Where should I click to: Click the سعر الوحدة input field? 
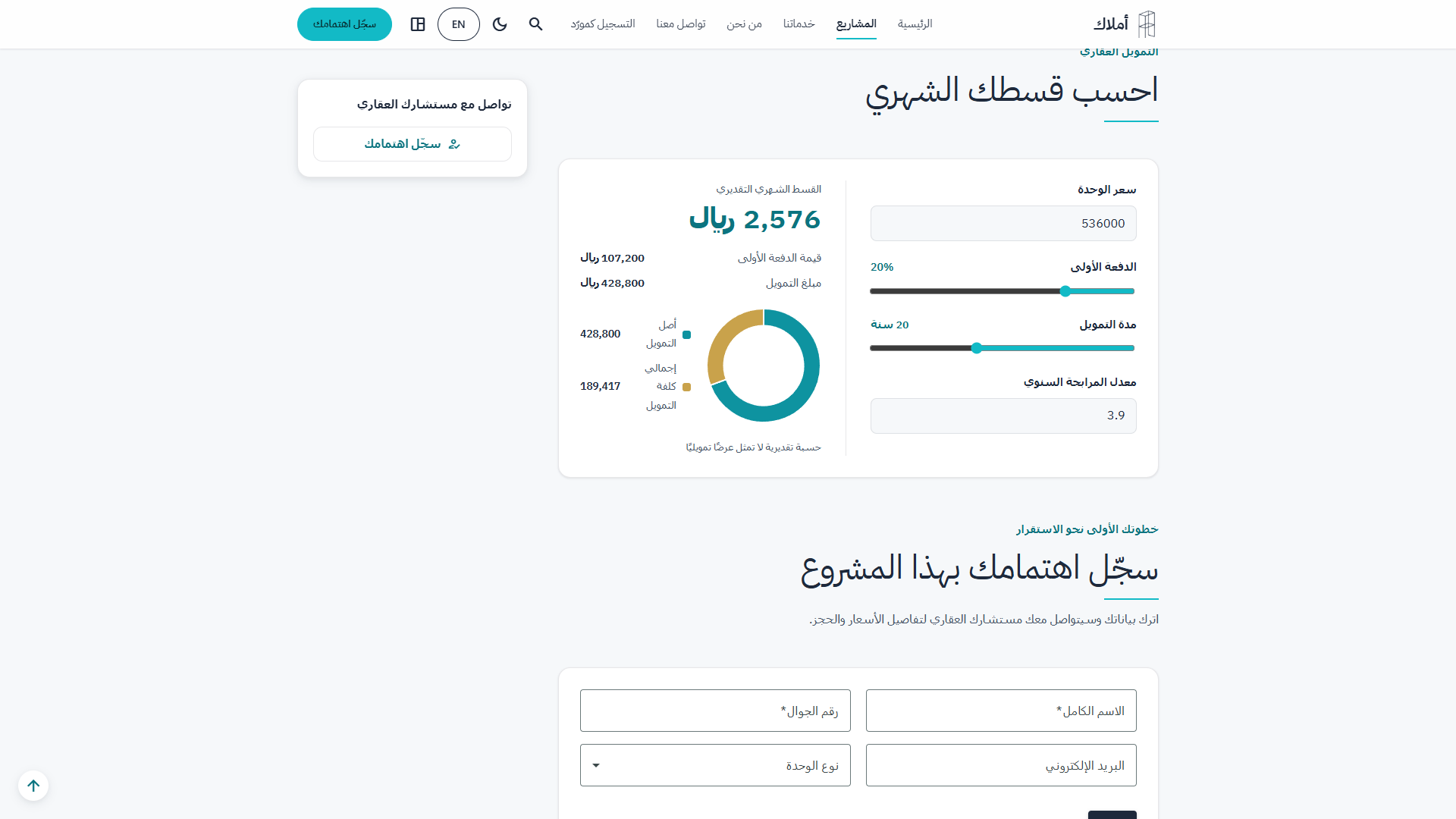pos(1003,224)
